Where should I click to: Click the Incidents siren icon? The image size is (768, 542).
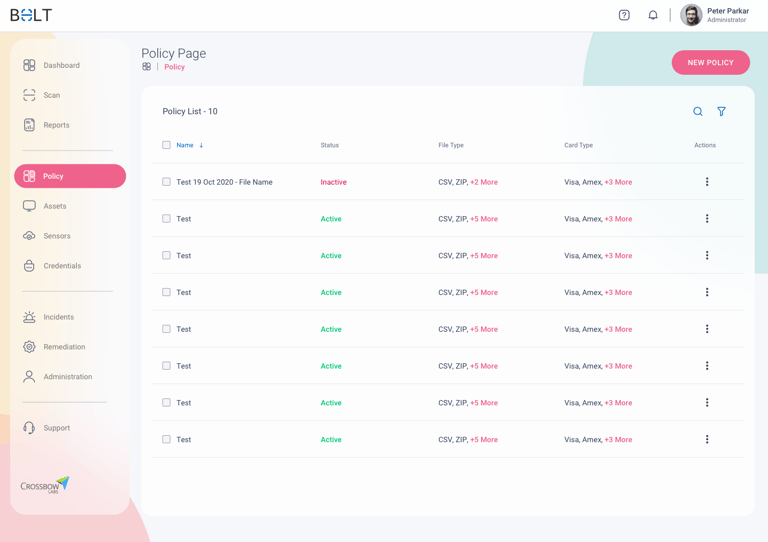click(x=29, y=317)
